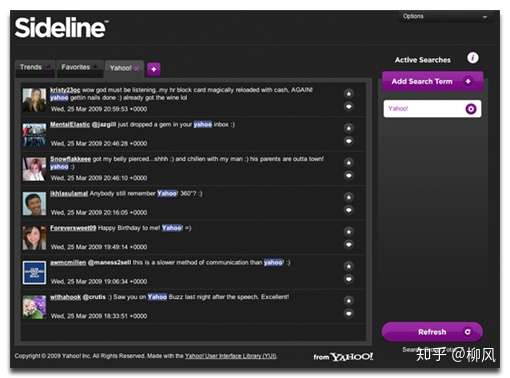The height and width of the screenshot is (378, 510).
Task: Switch to the Favorites tab
Action: click(x=79, y=68)
